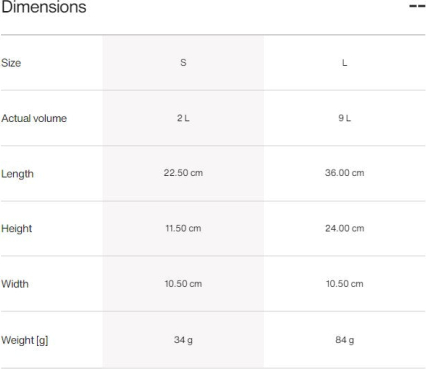Click the 11.50 cm height value
The height and width of the screenshot is (369, 426).
(x=183, y=228)
